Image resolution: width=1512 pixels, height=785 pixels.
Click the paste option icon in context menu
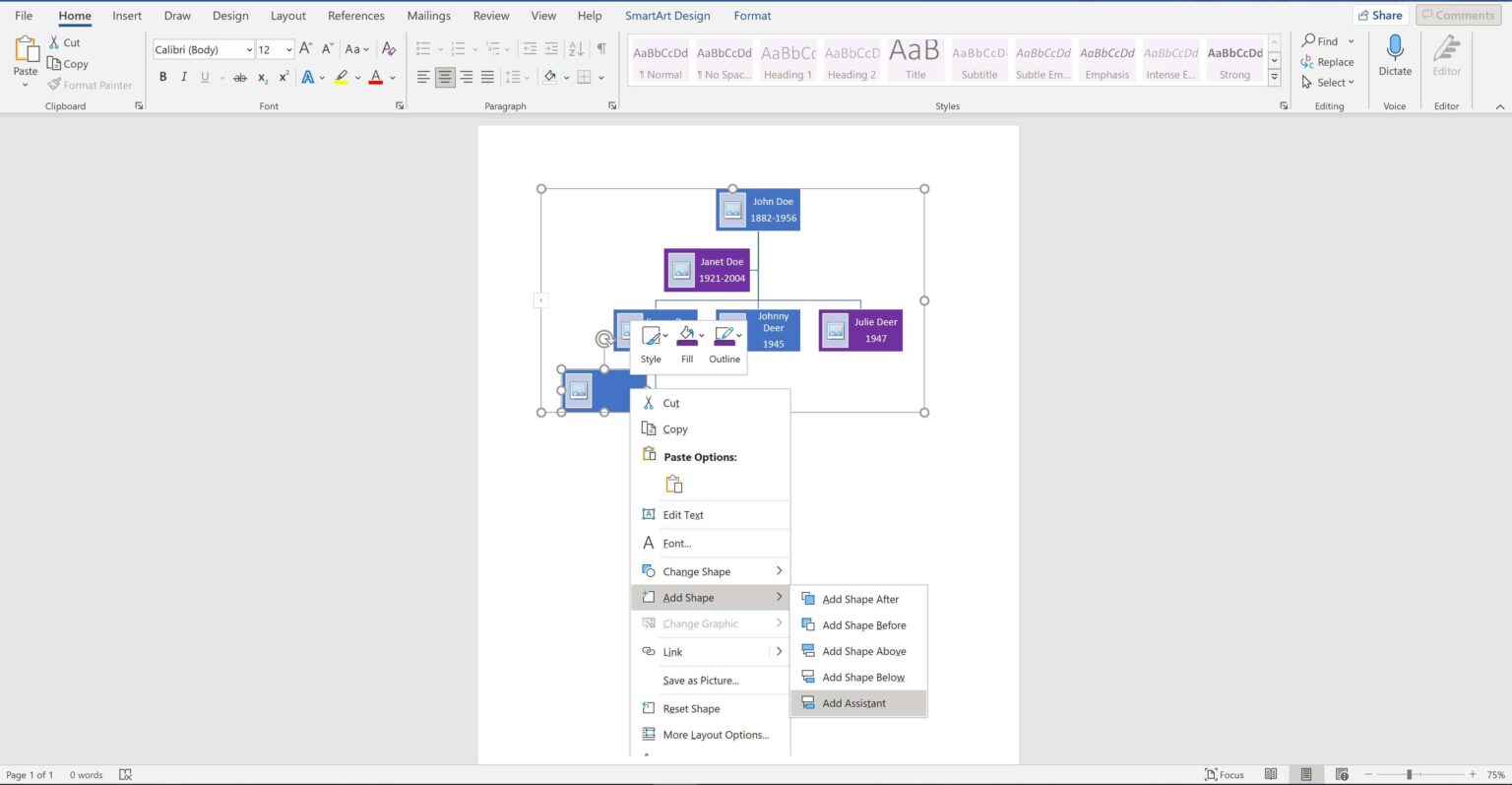[x=674, y=484]
